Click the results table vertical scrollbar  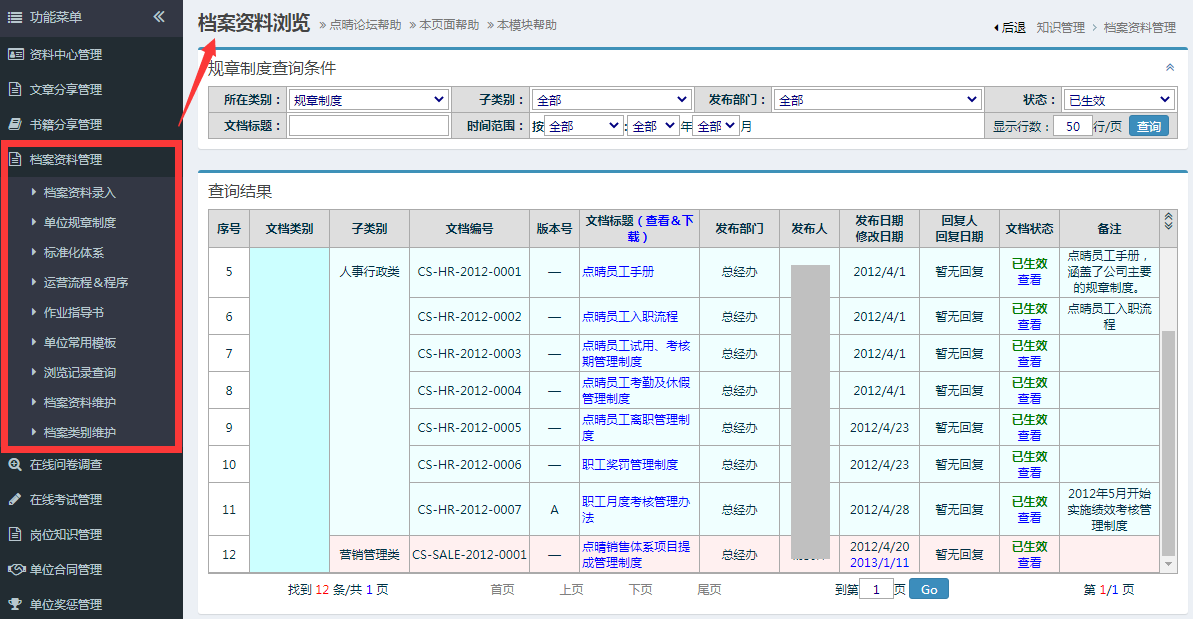[x=1167, y=440]
